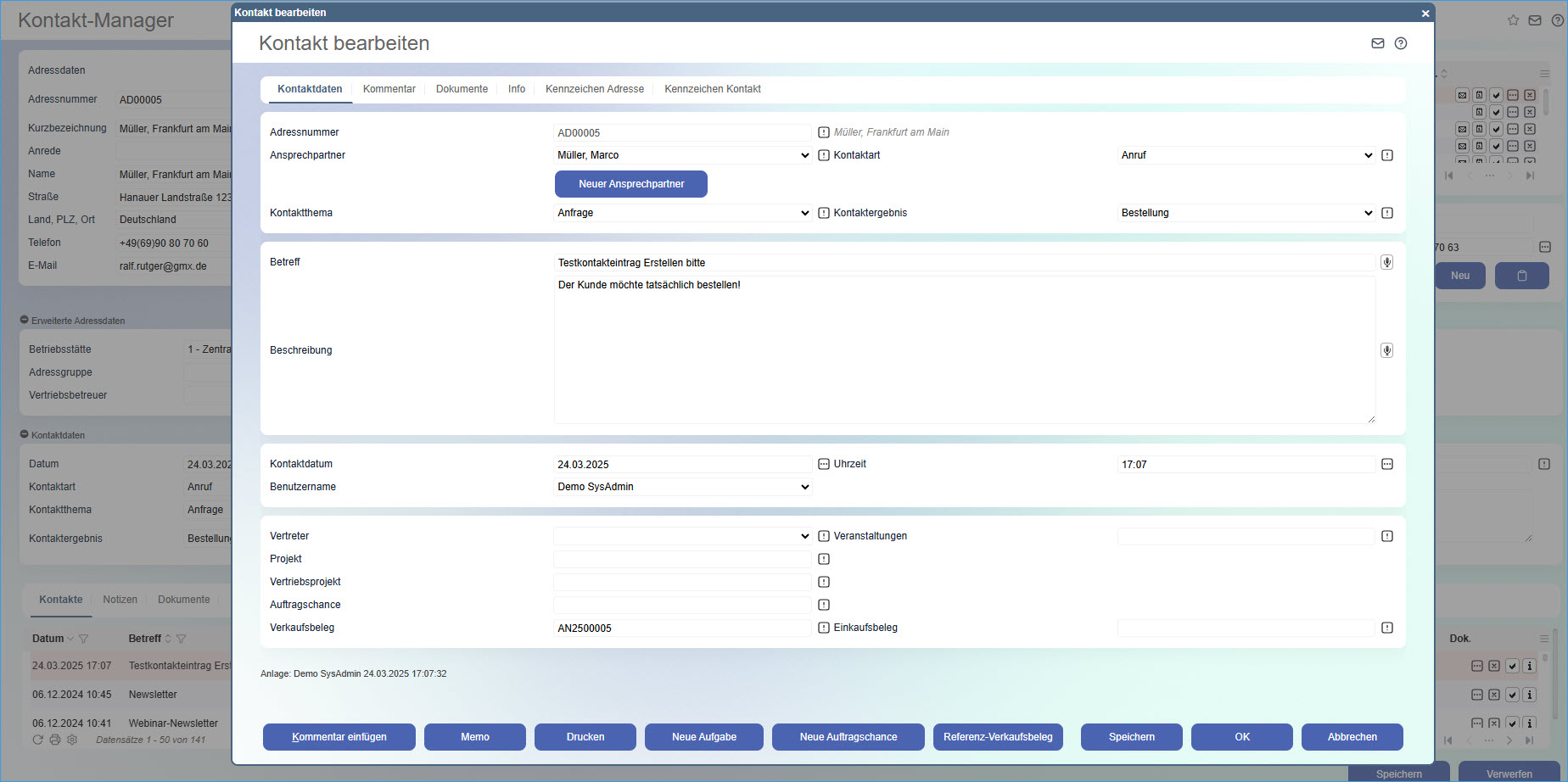The image size is (1568, 782).
Task: Switch to the Kommentar tab
Action: click(389, 89)
